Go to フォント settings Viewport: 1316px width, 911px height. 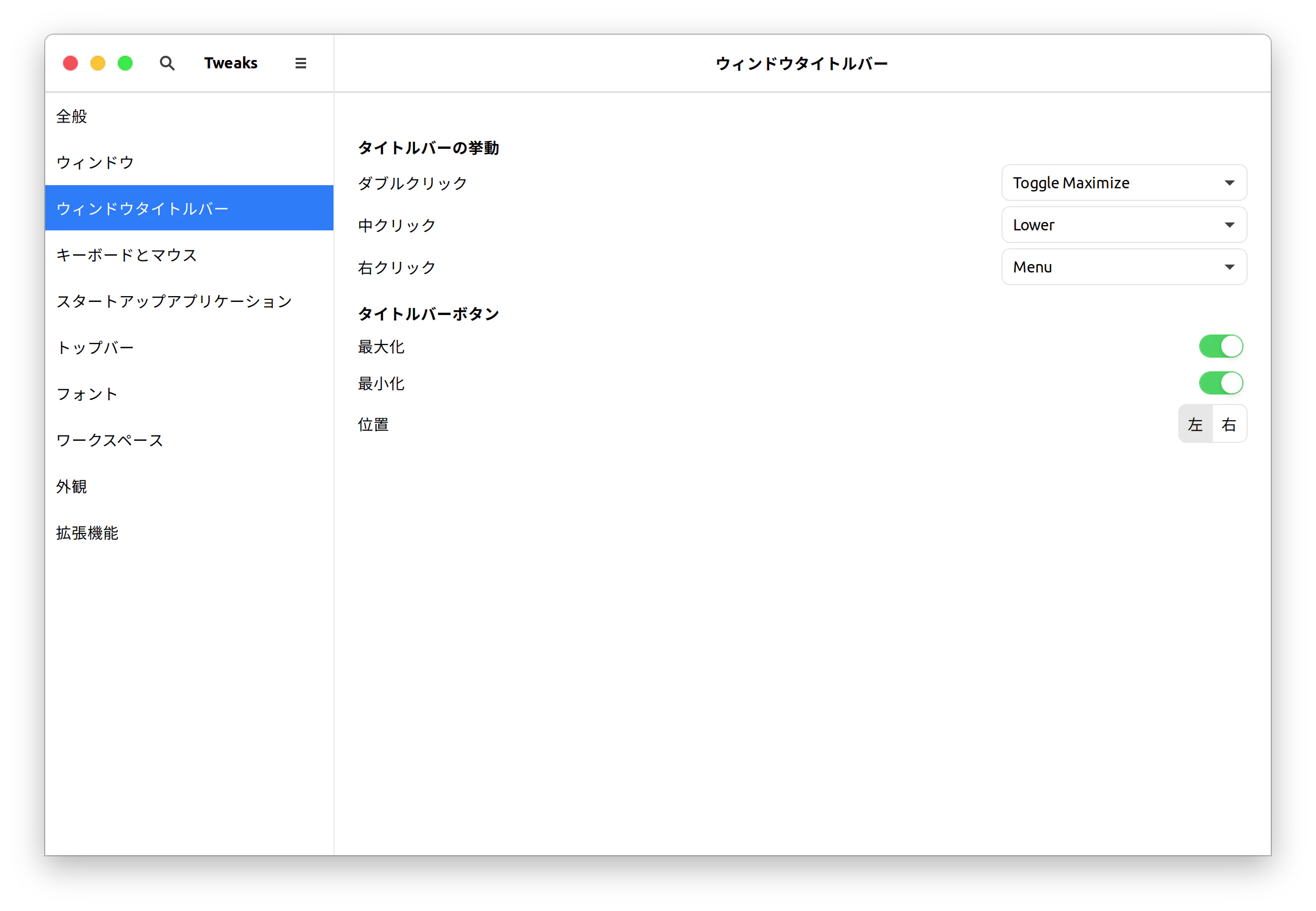point(189,394)
